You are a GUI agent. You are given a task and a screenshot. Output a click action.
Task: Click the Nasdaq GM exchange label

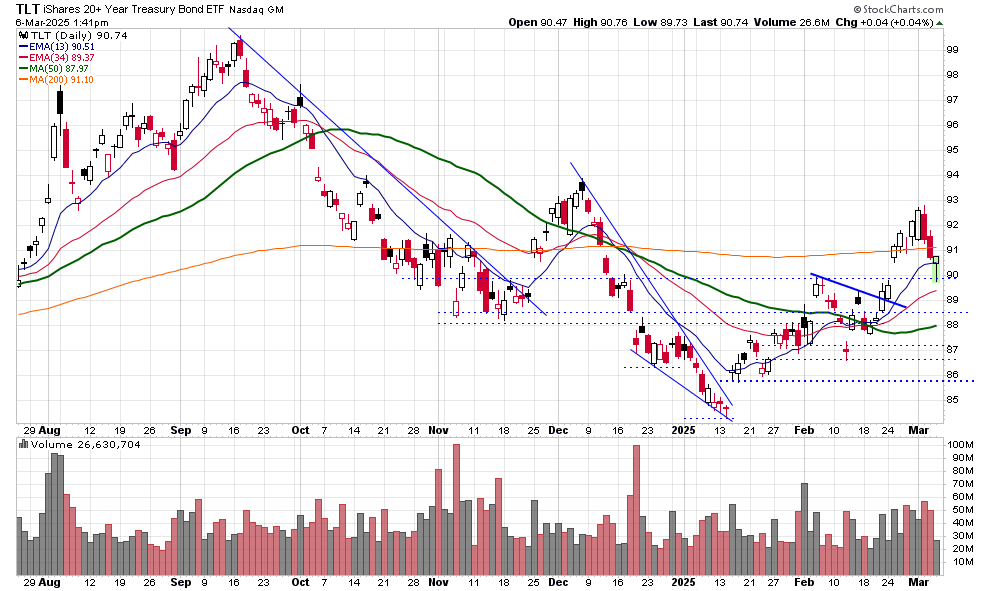[256, 10]
